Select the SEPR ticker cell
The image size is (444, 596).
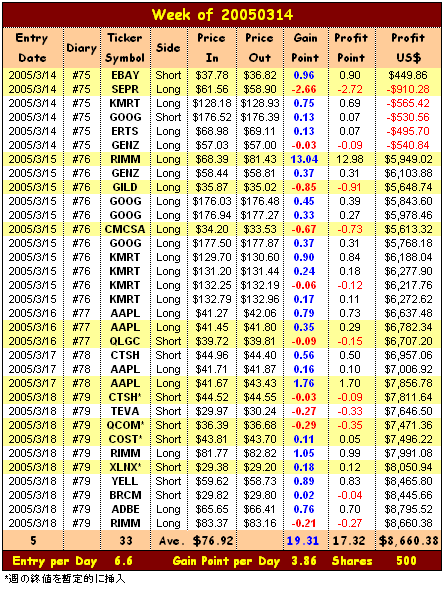125,89
